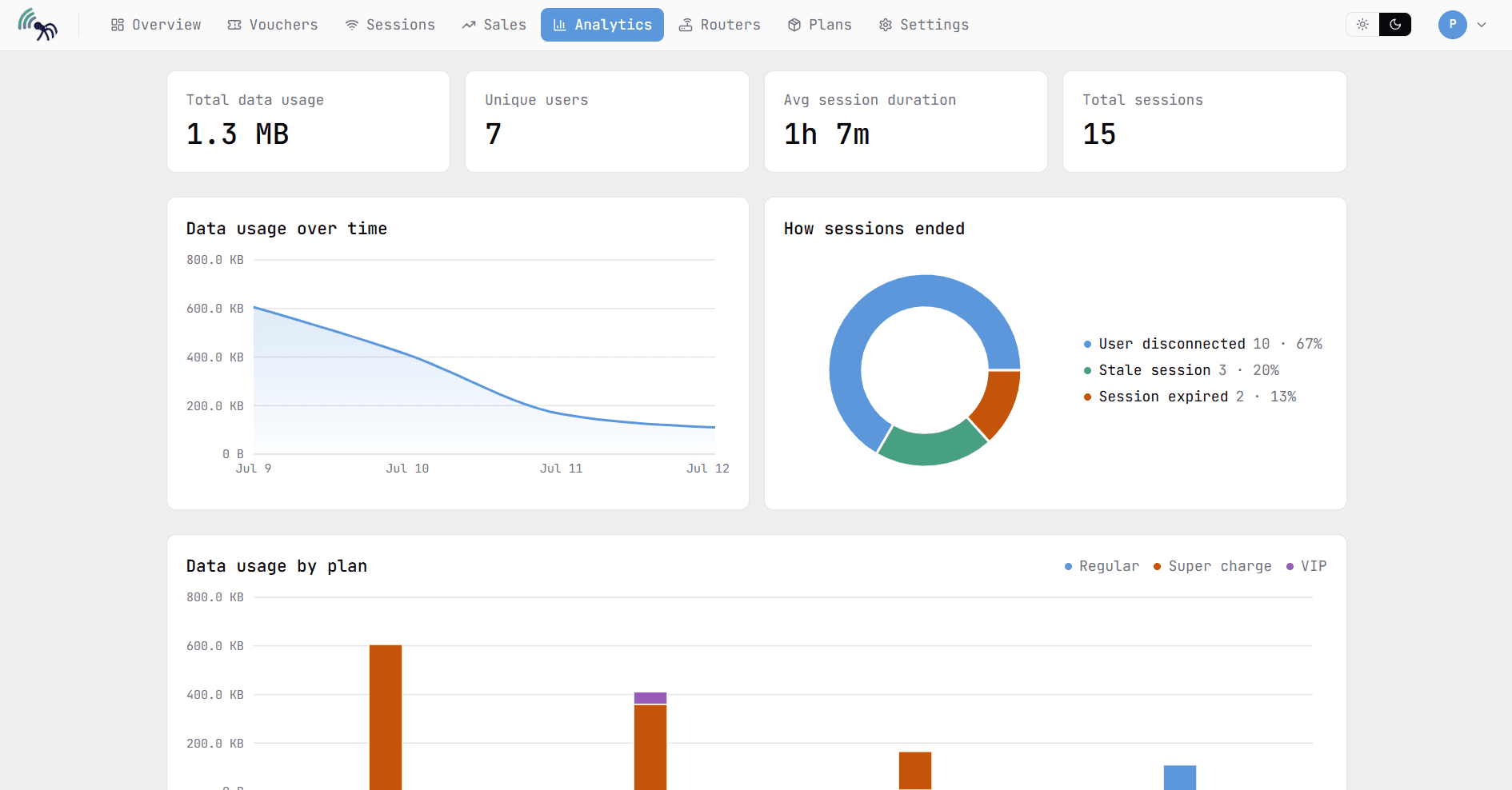Viewport: 1512px width, 790px height.
Task: Click the Routers device icon
Action: pyautogui.click(x=686, y=25)
